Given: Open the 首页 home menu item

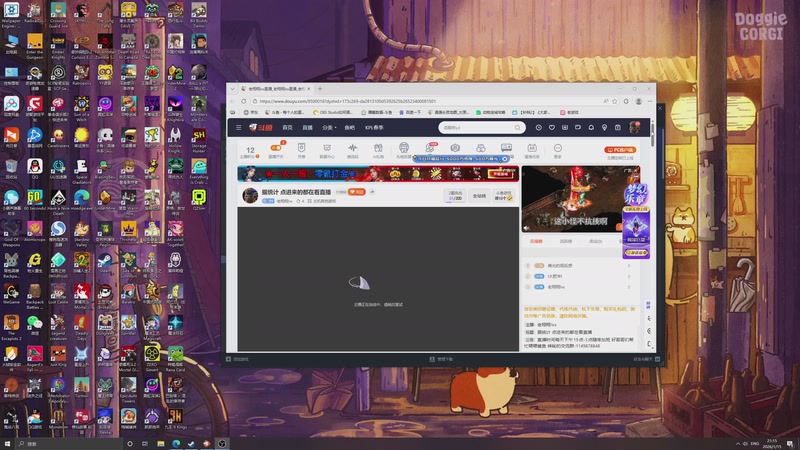Looking at the screenshot, I should 287,128.
